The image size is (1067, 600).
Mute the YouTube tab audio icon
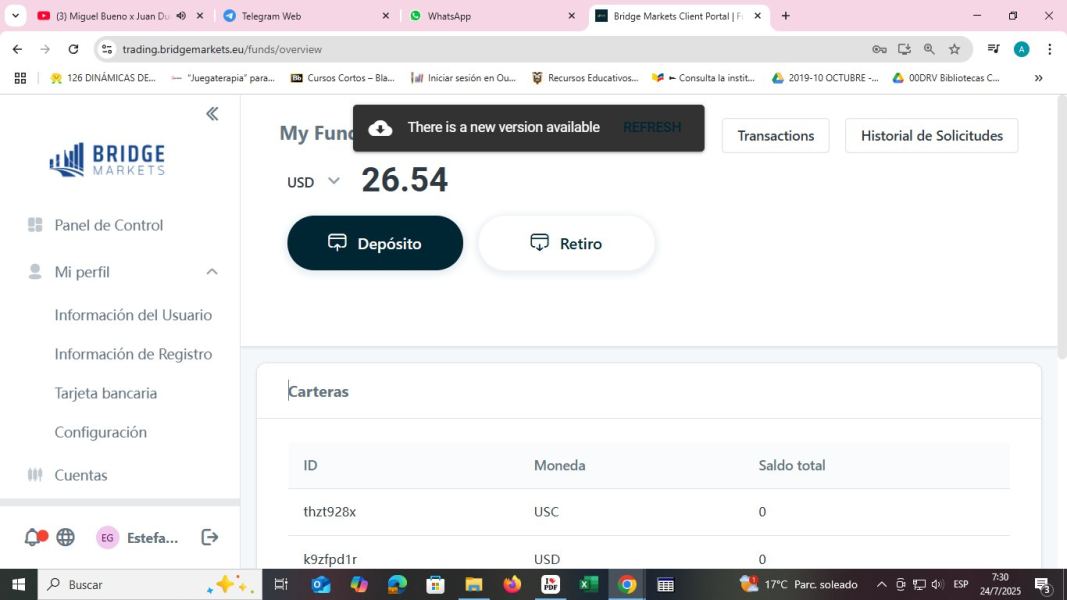tap(181, 16)
